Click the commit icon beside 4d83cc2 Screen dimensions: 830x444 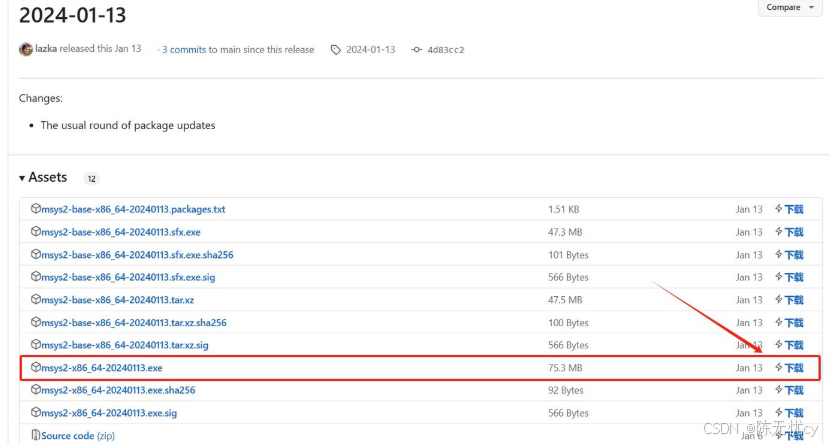click(417, 50)
